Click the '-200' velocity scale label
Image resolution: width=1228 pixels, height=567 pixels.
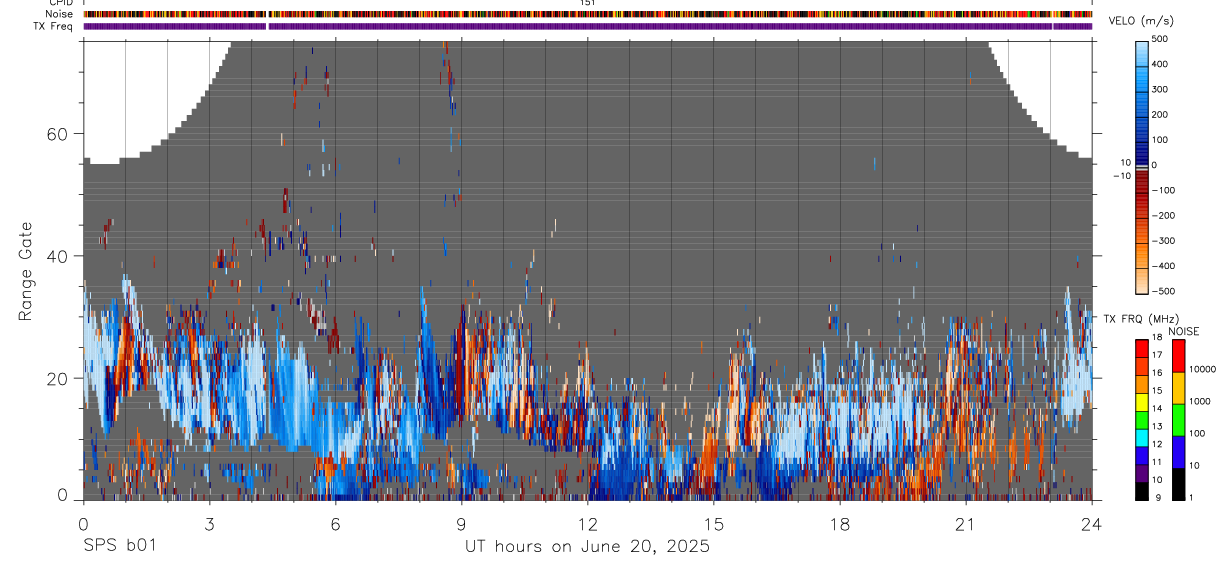[x=1162, y=216]
